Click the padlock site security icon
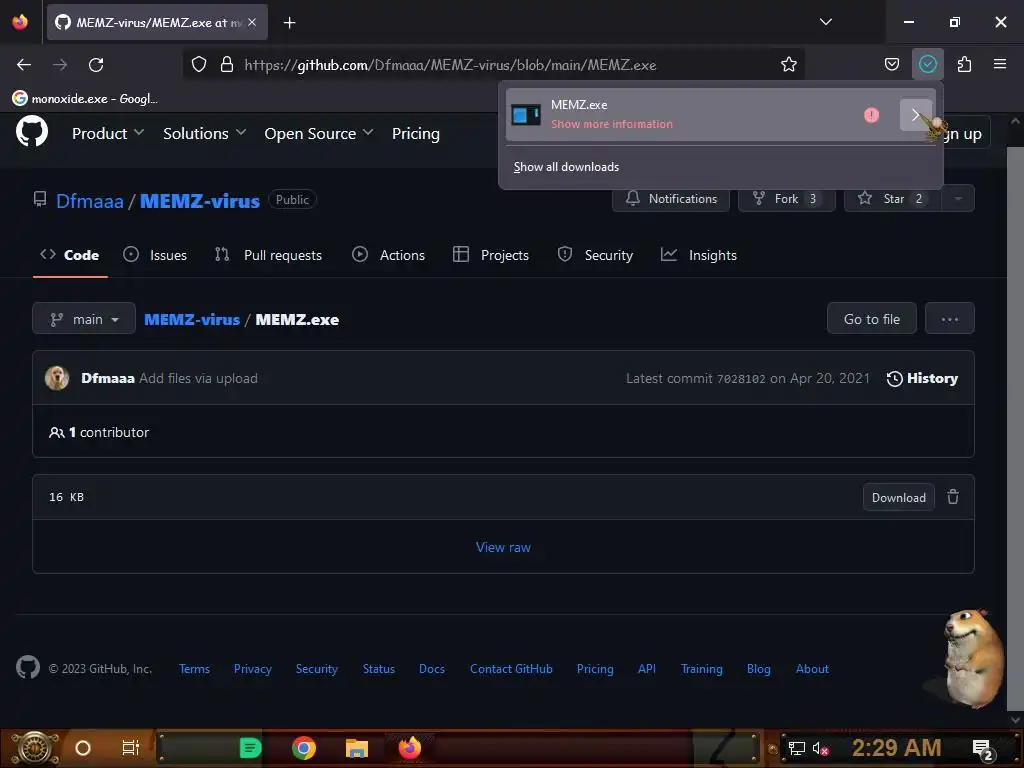This screenshot has height=768, width=1024. [x=227, y=65]
